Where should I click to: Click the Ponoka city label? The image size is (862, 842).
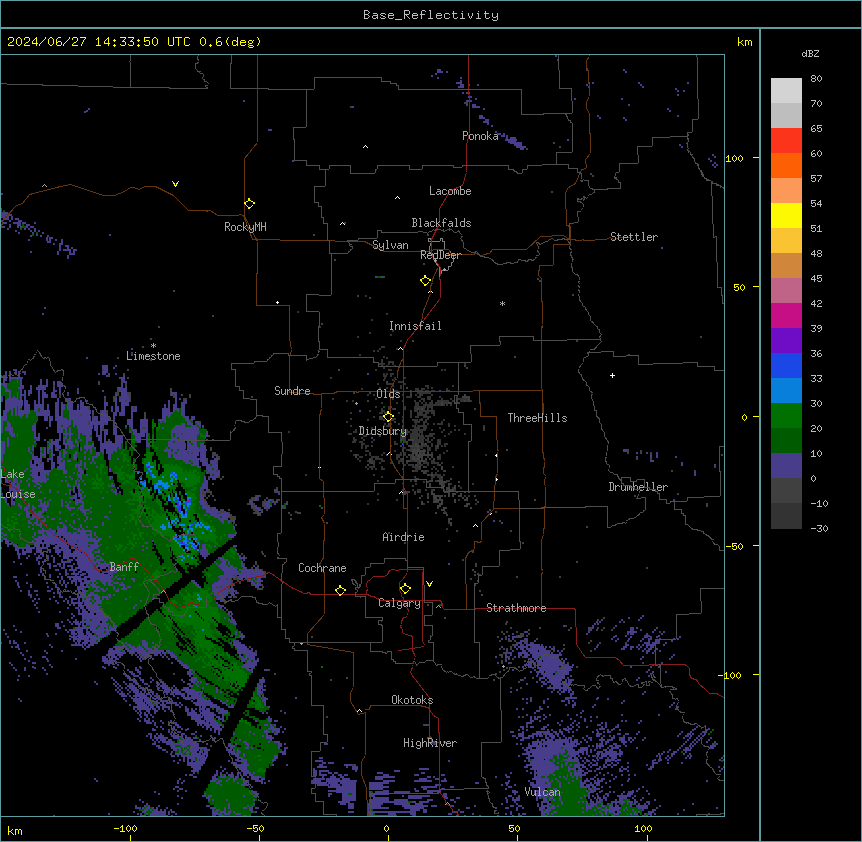click(x=480, y=136)
